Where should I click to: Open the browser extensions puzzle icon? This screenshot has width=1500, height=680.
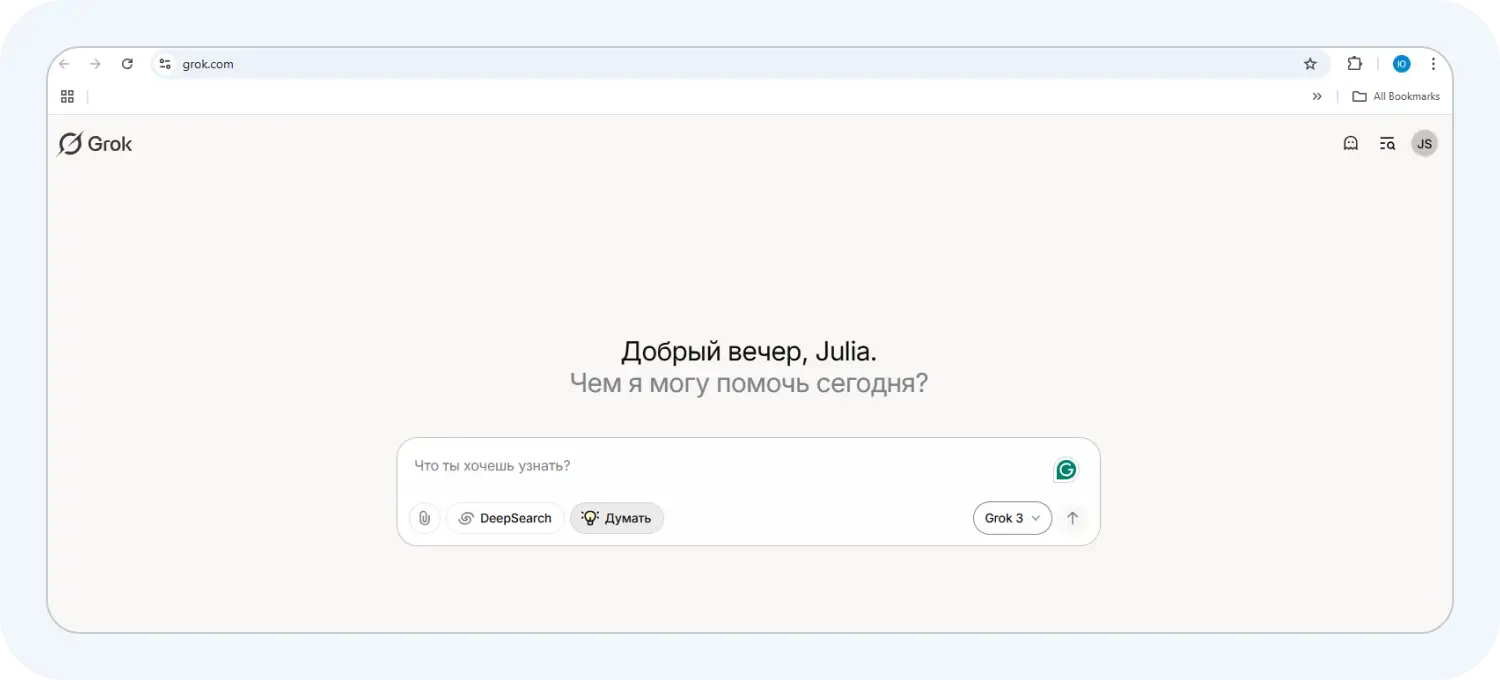1355,63
